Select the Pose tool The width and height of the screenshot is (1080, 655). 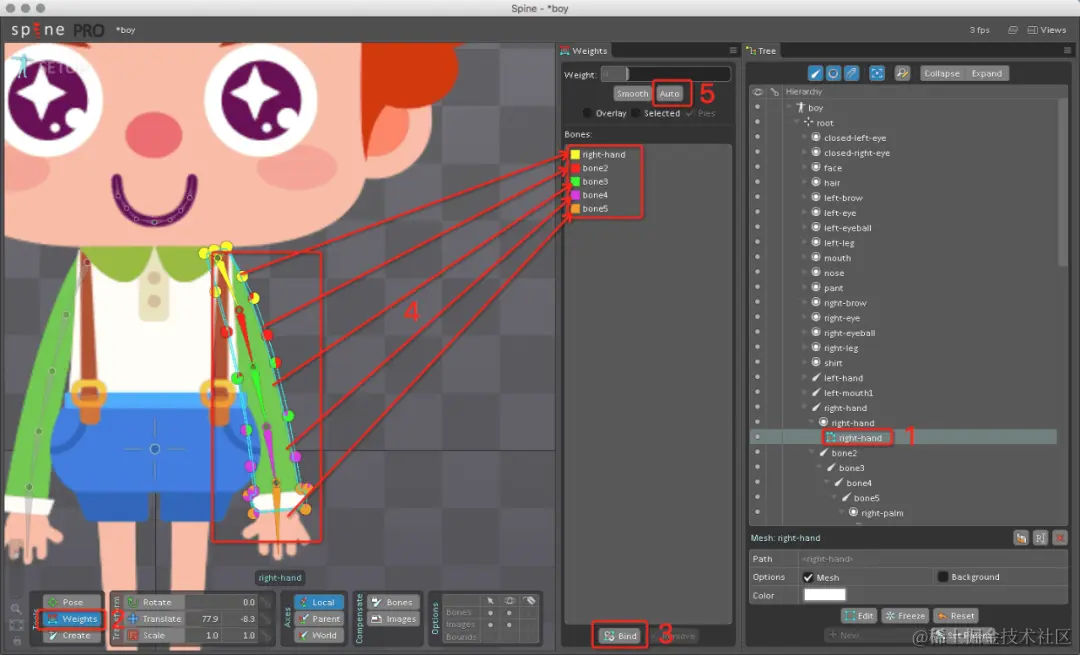[x=72, y=602]
